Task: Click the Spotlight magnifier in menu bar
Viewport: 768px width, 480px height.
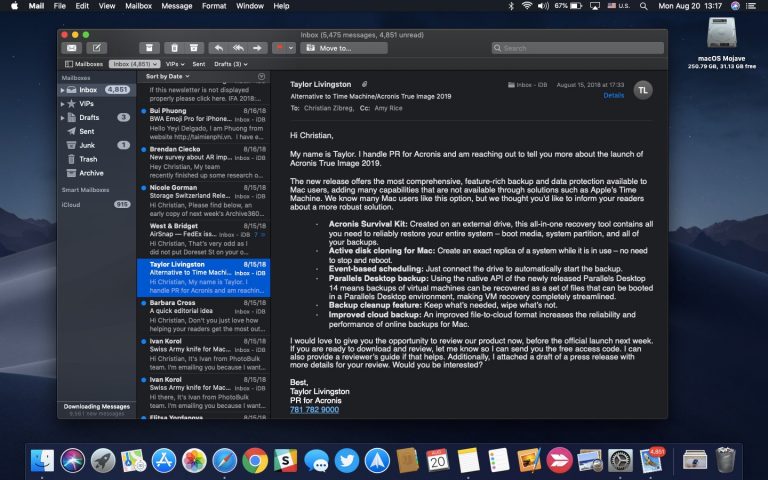Action: tap(644, 6)
